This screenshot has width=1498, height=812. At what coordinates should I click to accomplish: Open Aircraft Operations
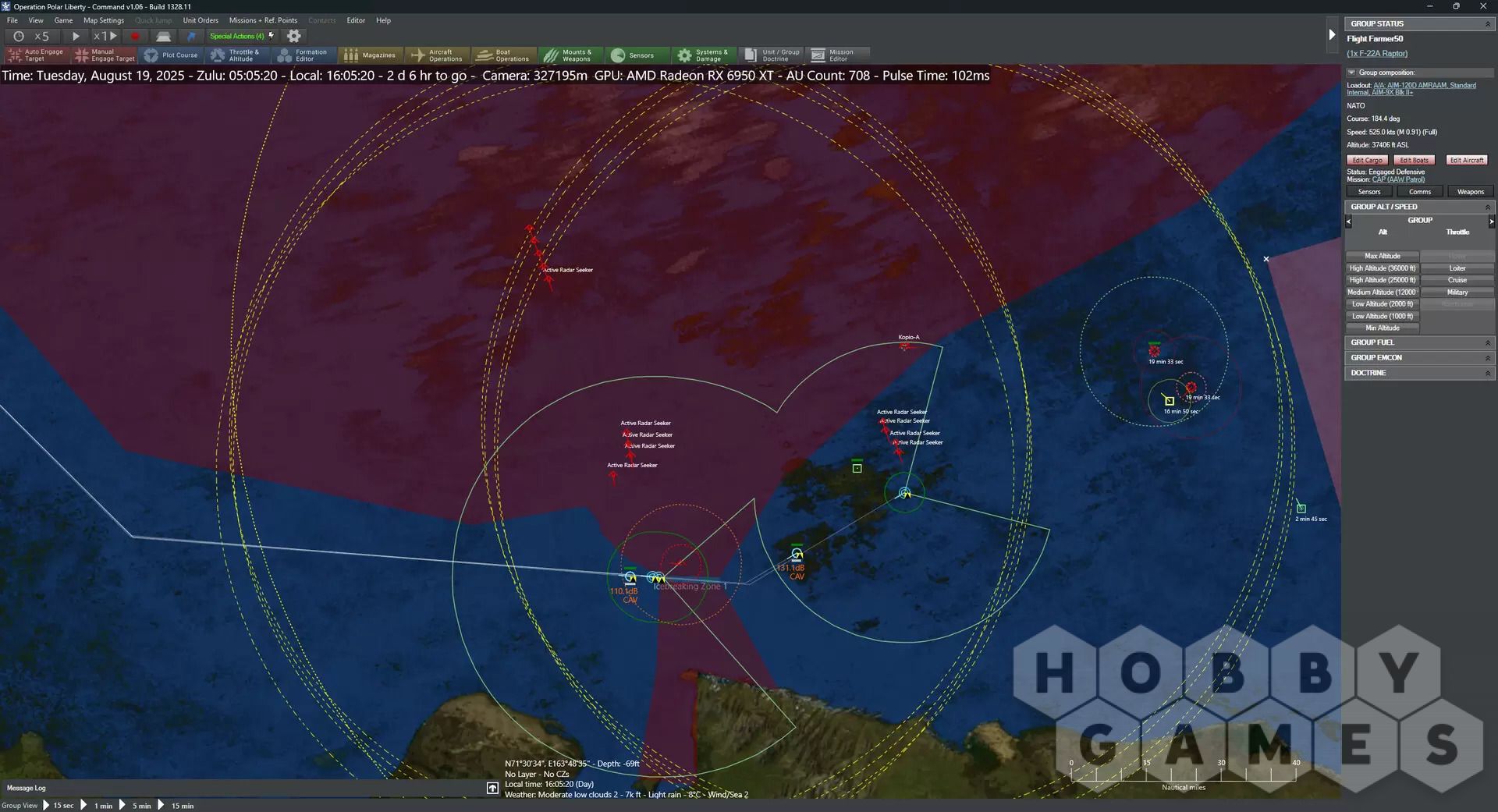437,55
